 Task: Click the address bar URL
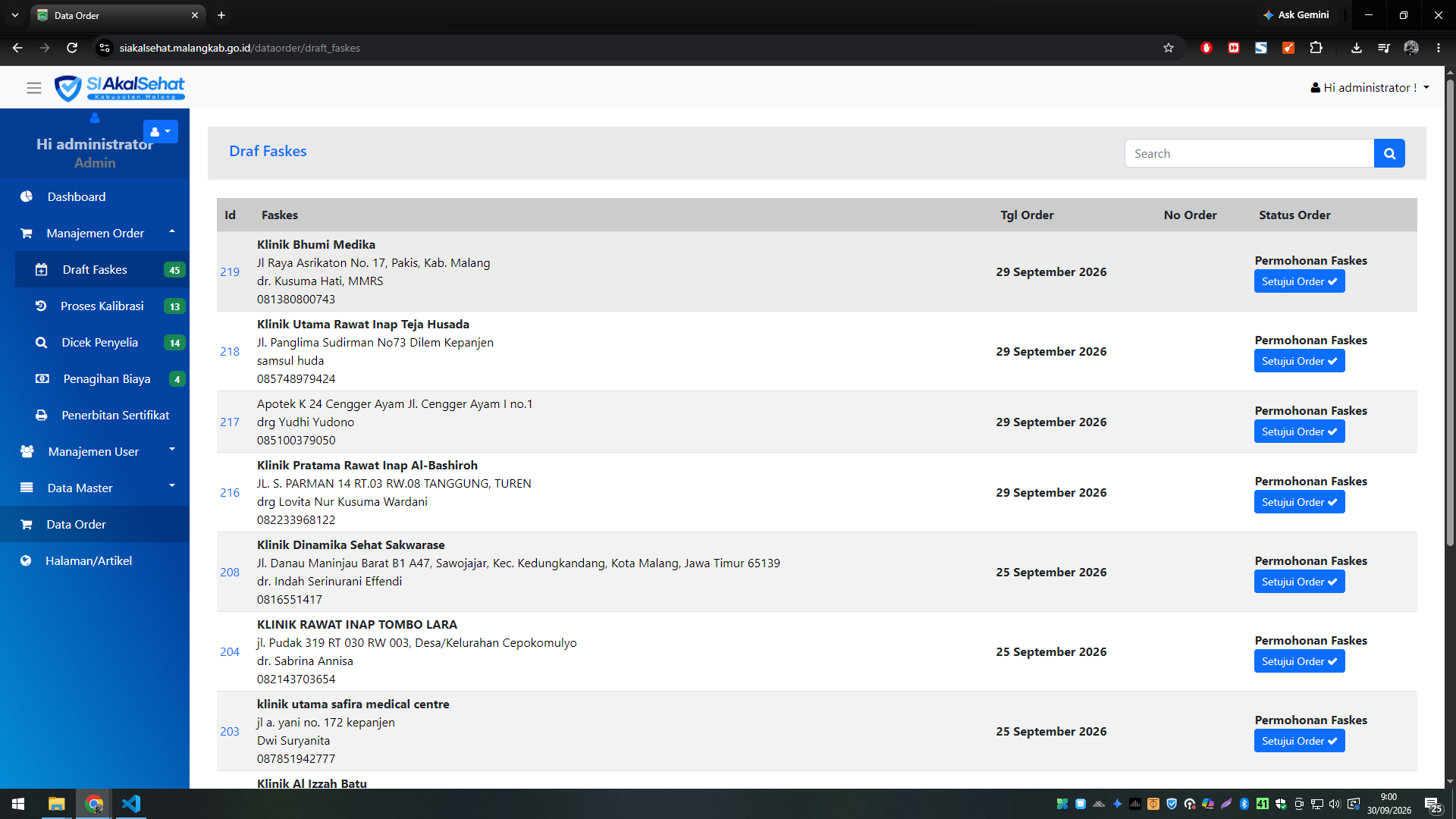tap(240, 48)
